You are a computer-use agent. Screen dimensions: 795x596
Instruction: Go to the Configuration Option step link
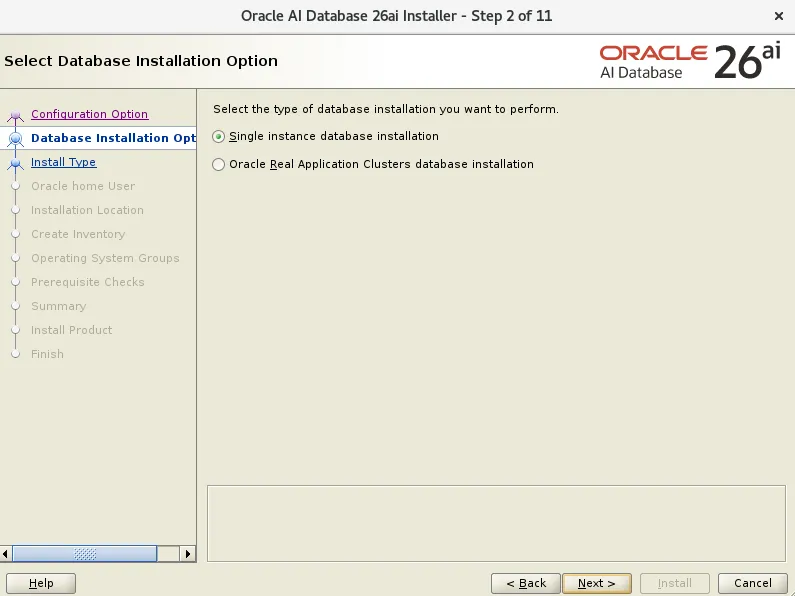(x=90, y=114)
